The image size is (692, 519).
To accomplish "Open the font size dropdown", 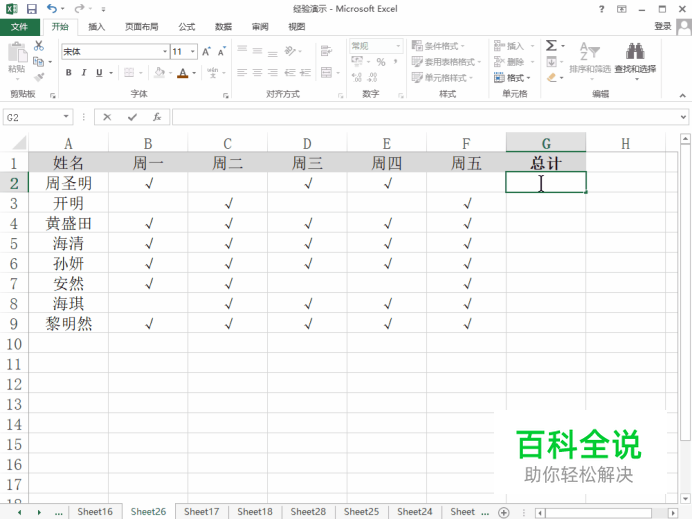I will (193, 52).
